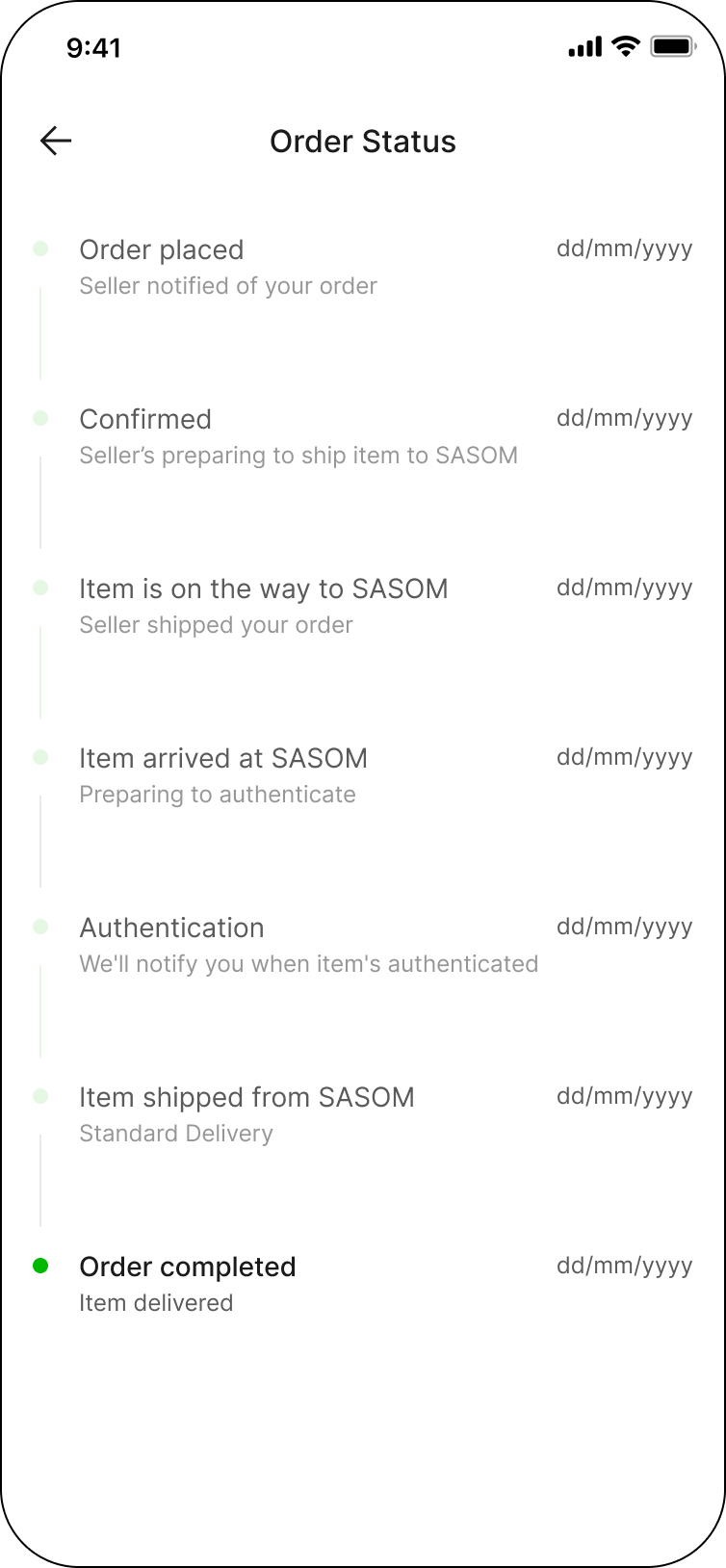Viewport: 726px width, 1568px height.
Task: Click the Item arrived at SASOM dot
Action: (x=40, y=757)
